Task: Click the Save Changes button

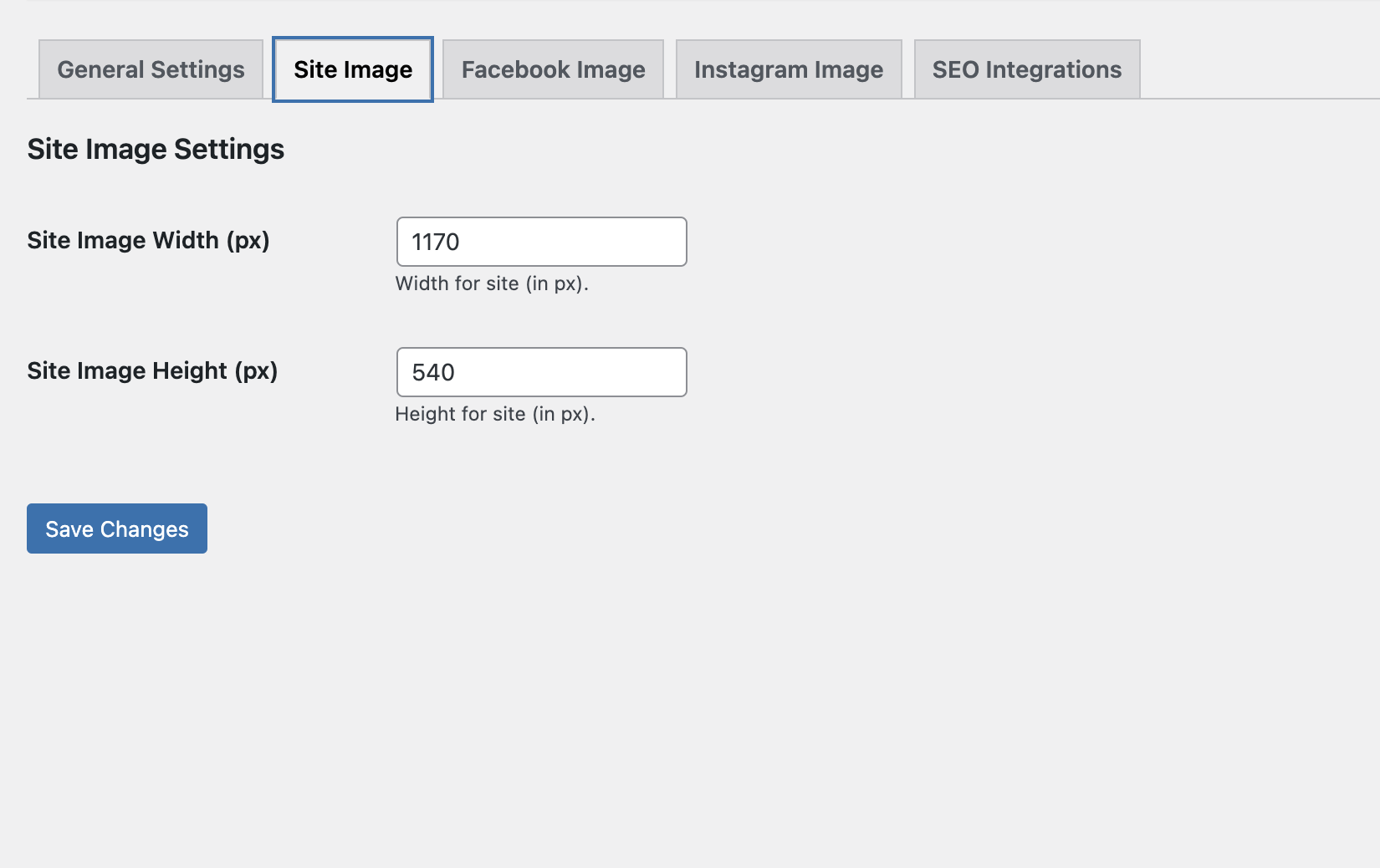Action: [x=116, y=528]
